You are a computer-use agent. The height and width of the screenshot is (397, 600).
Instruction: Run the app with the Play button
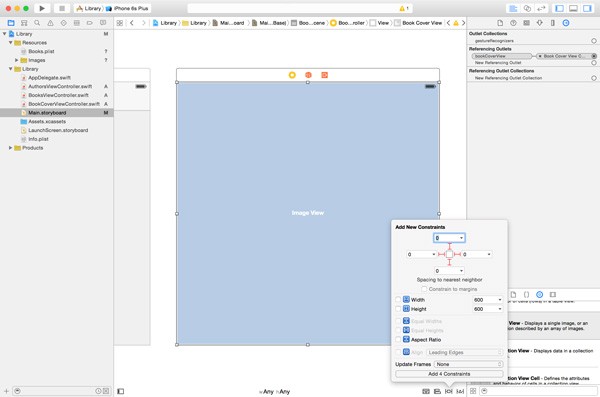[x=42, y=8]
